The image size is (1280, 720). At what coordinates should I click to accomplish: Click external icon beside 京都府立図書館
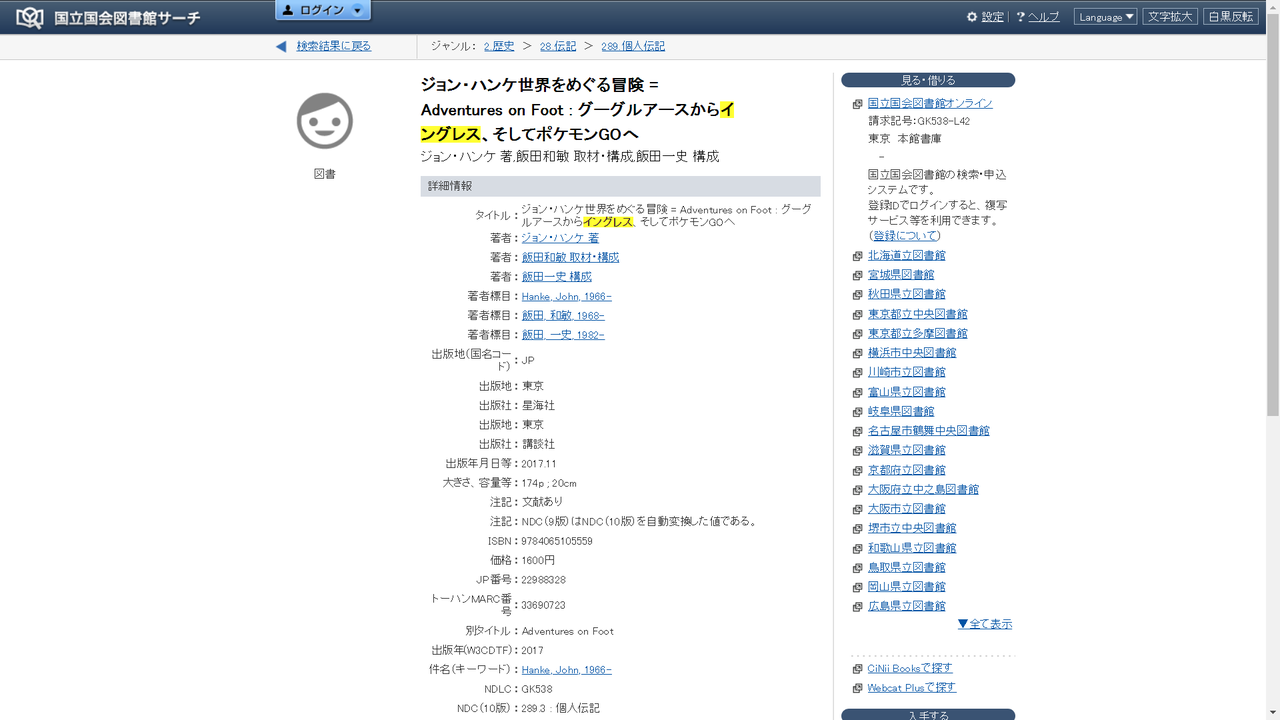(x=857, y=471)
